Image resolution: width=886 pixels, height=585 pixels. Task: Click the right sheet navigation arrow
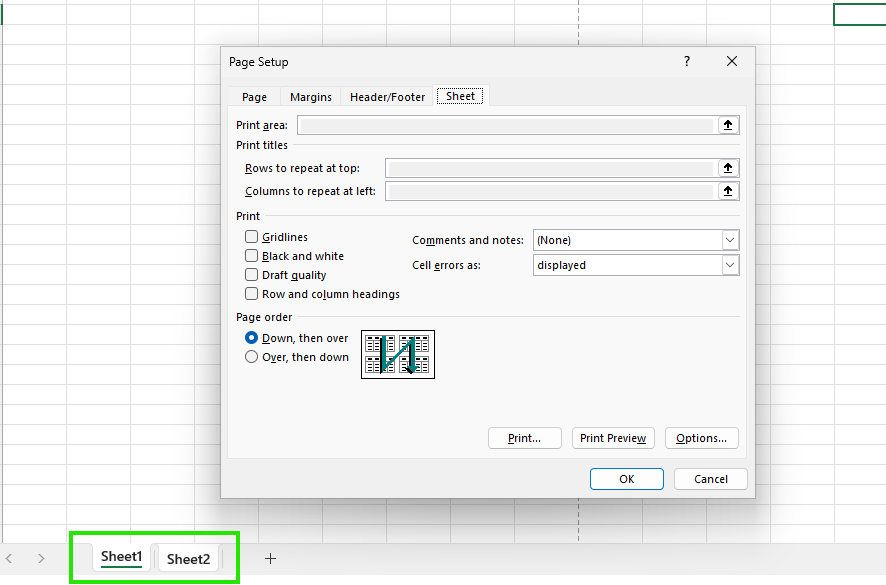(40, 557)
